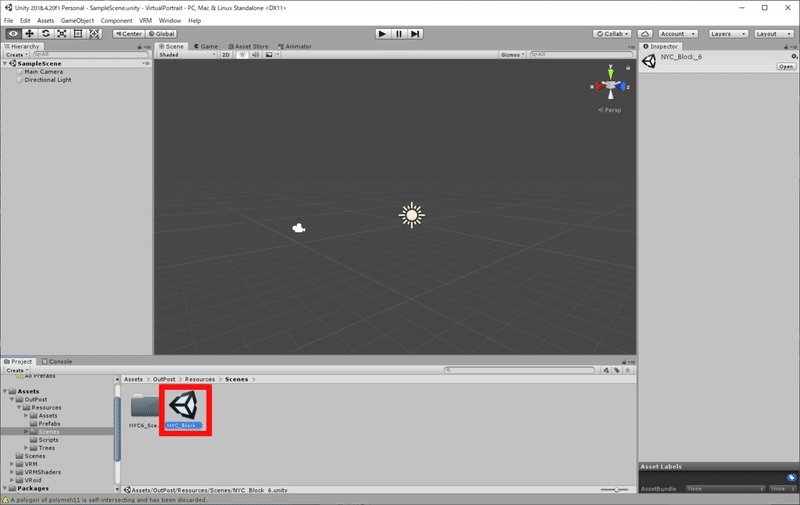Select the Hand (view) tool
Screen dimensions: 800x505
point(13,34)
